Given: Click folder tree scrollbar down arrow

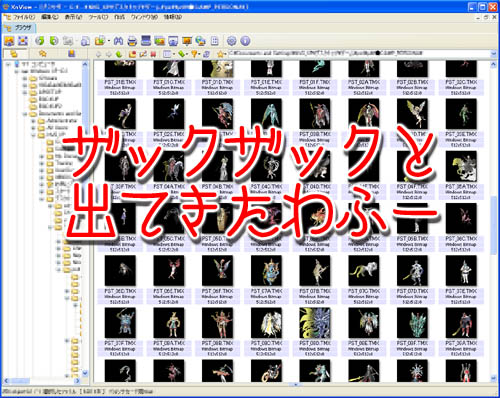Looking at the screenshot, I should point(85,373).
